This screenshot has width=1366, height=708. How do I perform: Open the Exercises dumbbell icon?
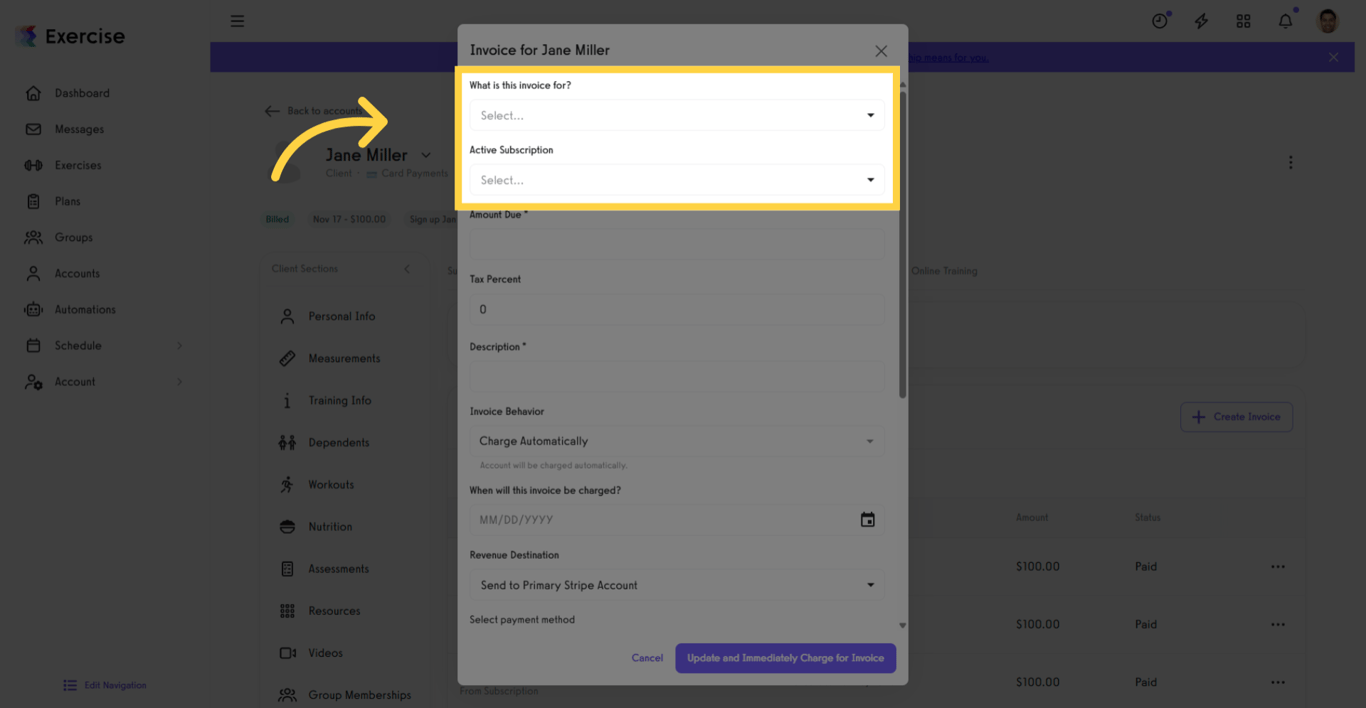(33, 165)
